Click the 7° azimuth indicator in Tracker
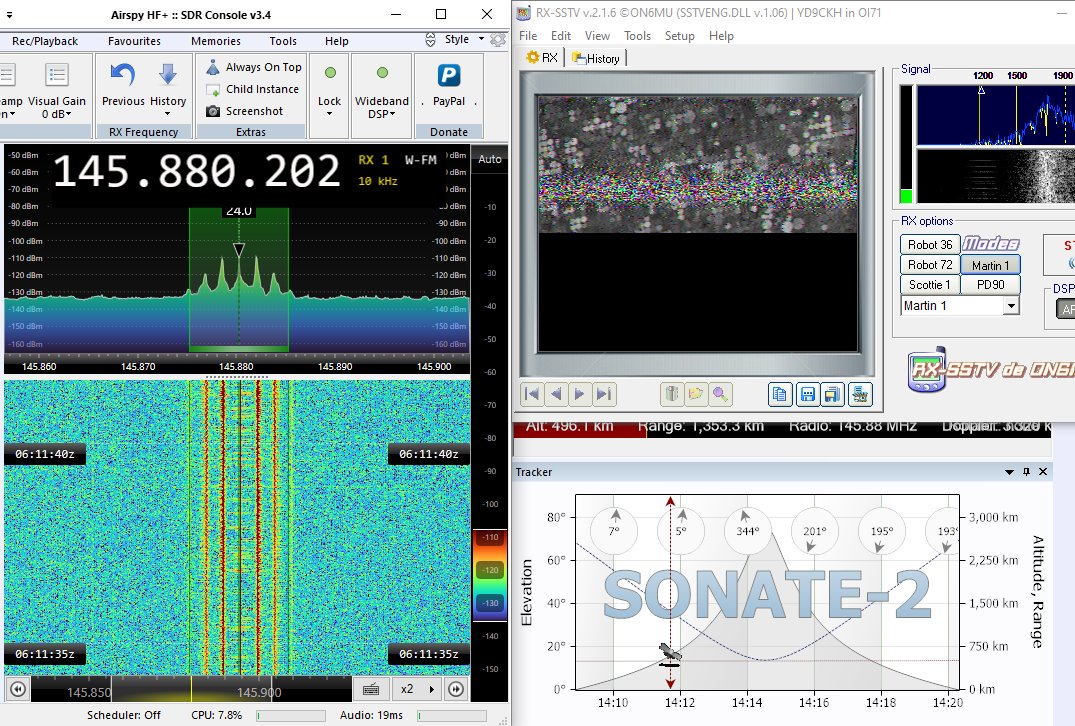The height and width of the screenshot is (726, 1075). [x=614, y=530]
